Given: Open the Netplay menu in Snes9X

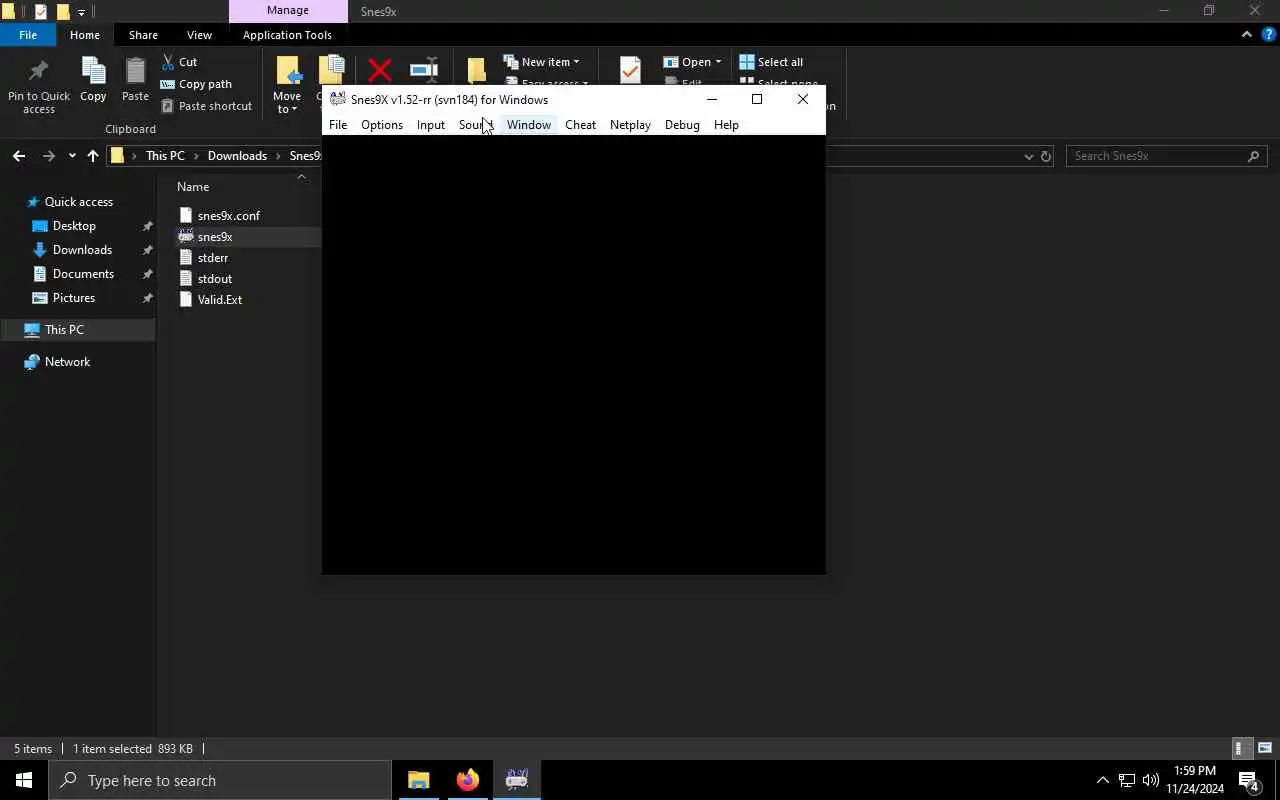Looking at the screenshot, I should click(630, 125).
